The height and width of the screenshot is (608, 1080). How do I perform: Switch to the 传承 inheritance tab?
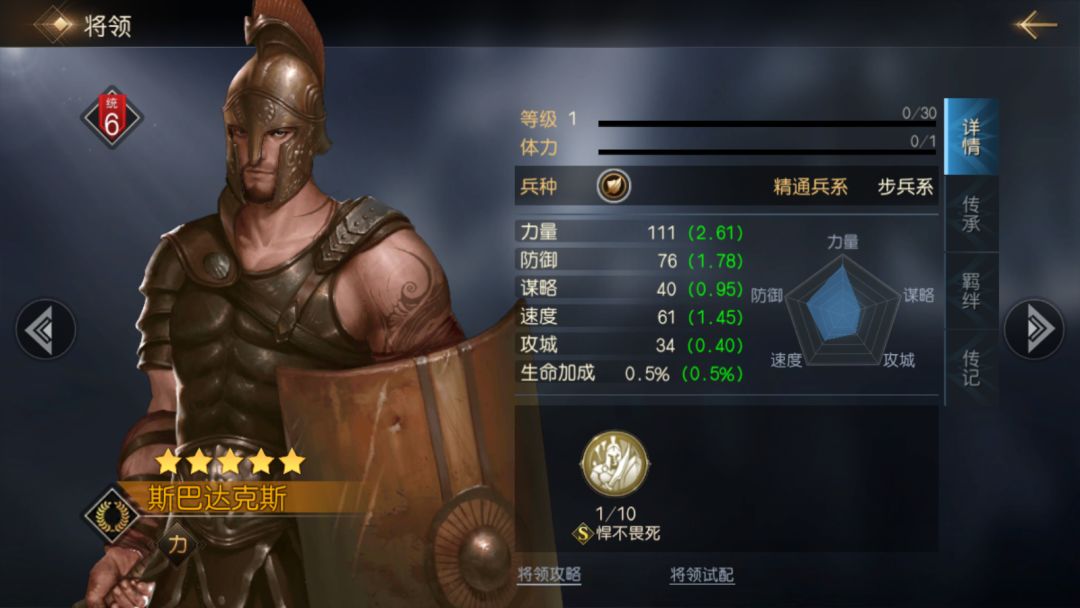coord(971,213)
